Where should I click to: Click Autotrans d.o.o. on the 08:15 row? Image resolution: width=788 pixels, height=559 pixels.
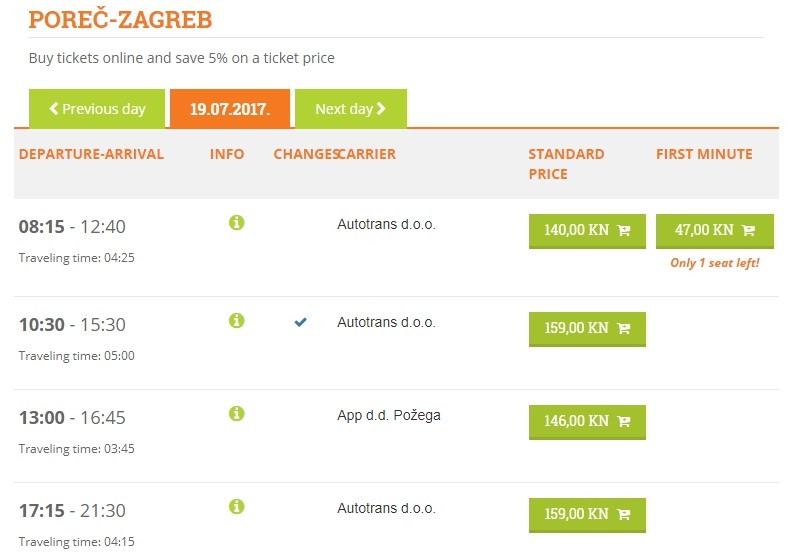386,224
